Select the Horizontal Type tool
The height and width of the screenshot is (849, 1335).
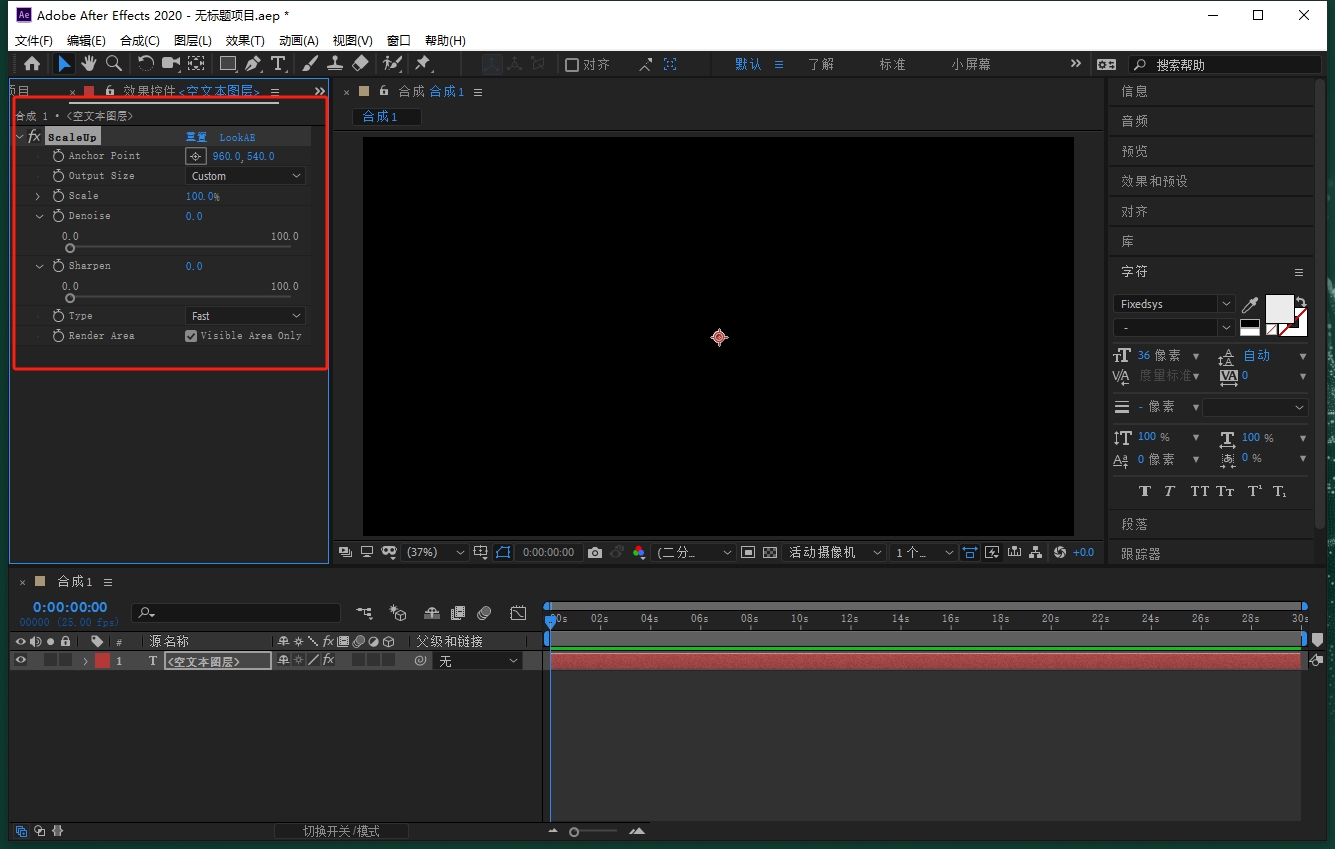point(278,64)
